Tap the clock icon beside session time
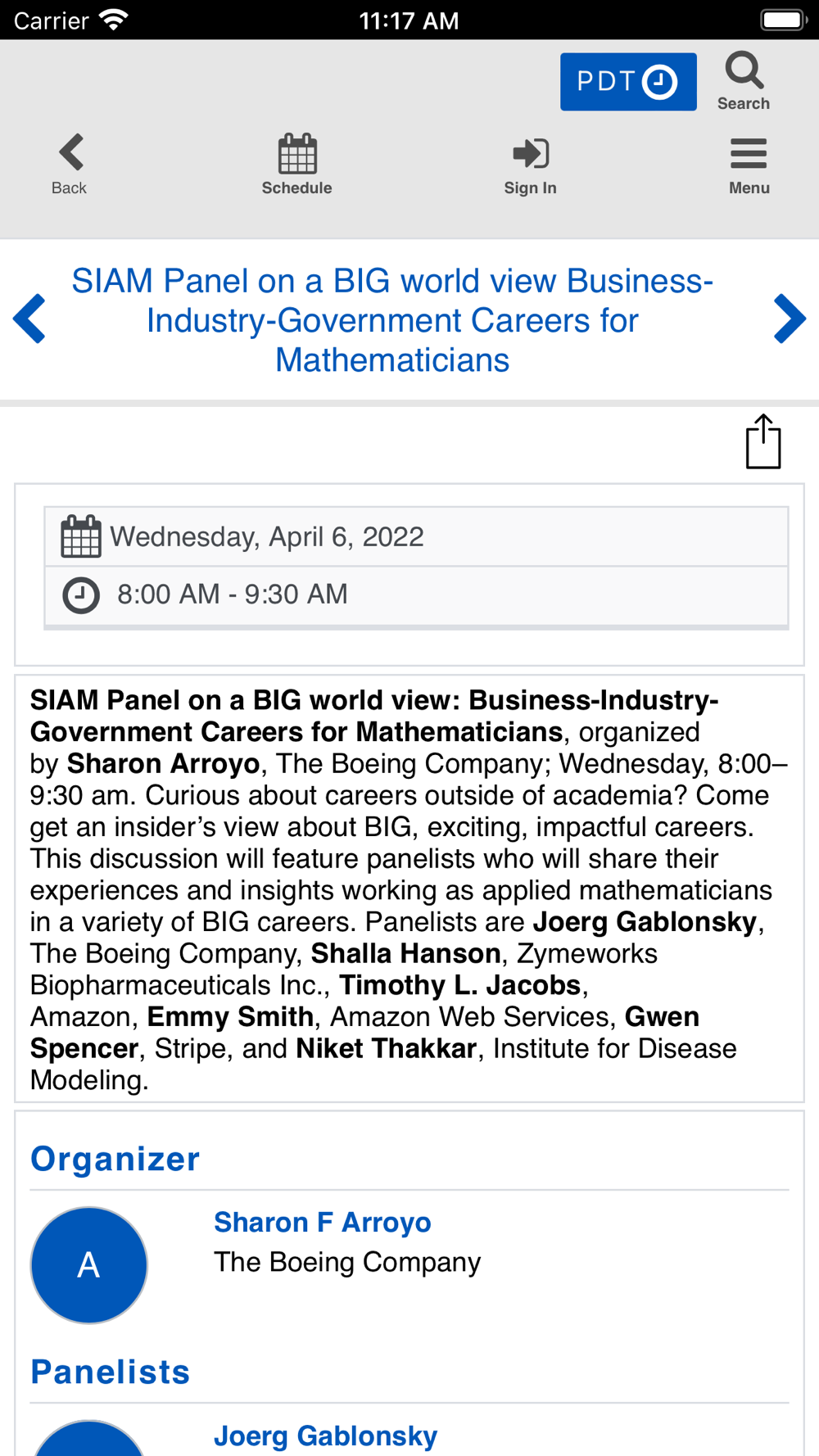Viewport: 819px width, 1456px height. (x=81, y=595)
